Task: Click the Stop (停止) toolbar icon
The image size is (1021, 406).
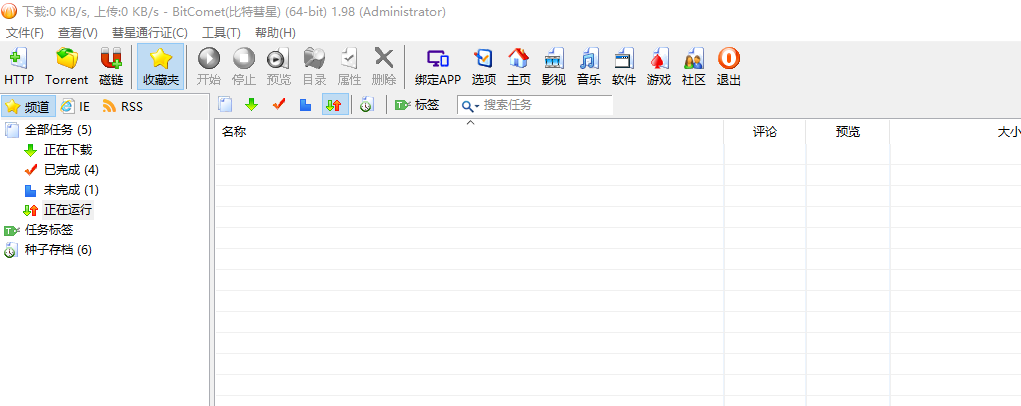Action: (244, 66)
